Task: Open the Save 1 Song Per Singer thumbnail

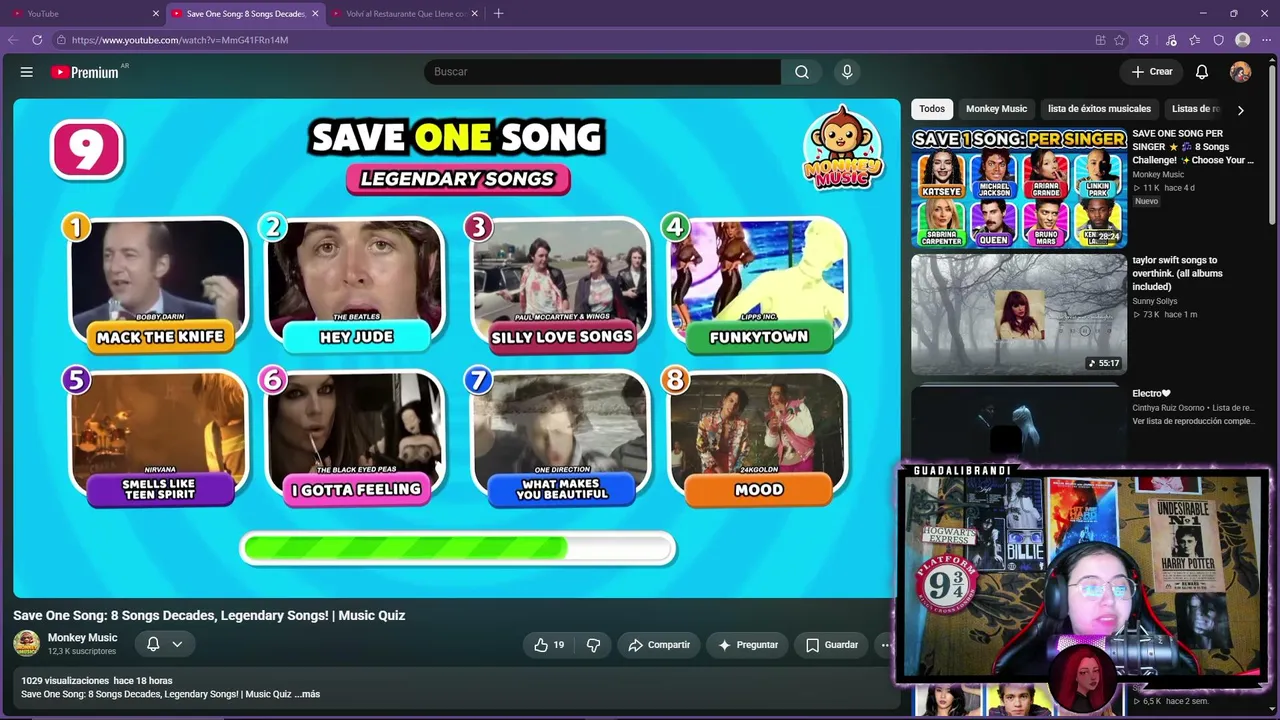Action: 1018,187
